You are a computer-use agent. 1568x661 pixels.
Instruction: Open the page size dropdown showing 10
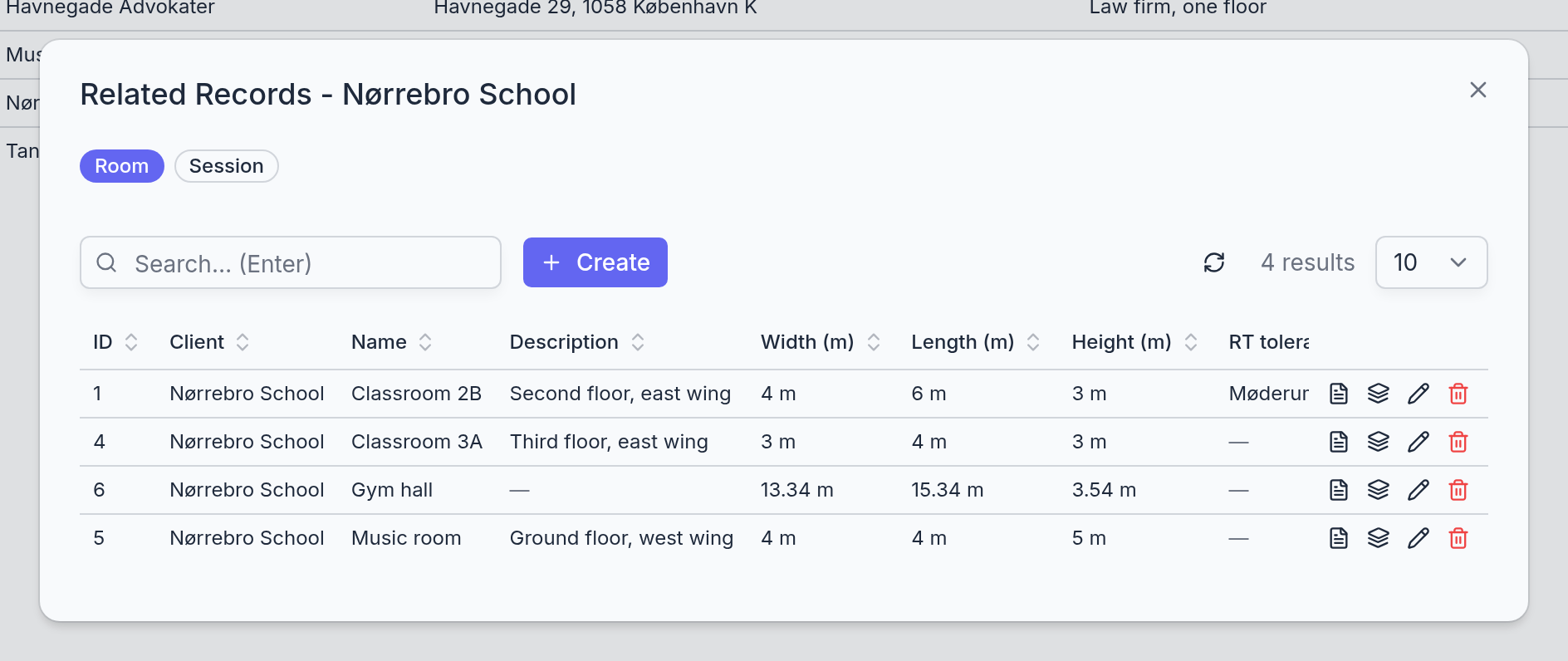tap(1431, 262)
